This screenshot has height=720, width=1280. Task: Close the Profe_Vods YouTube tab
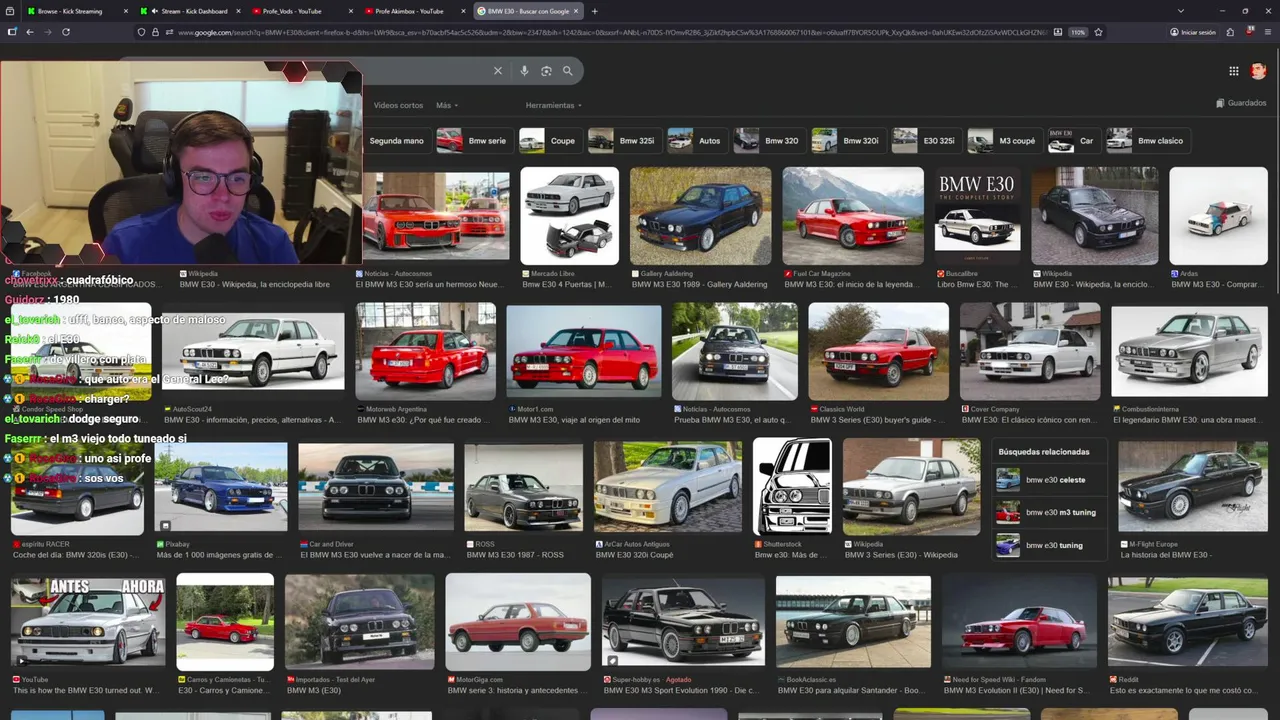point(350,11)
